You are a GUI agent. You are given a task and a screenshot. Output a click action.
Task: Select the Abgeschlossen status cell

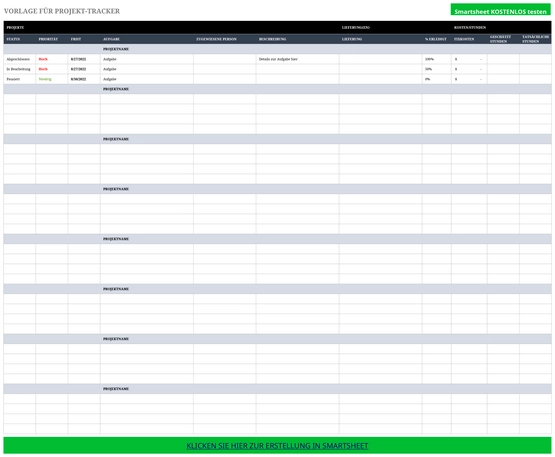pyautogui.click(x=19, y=59)
